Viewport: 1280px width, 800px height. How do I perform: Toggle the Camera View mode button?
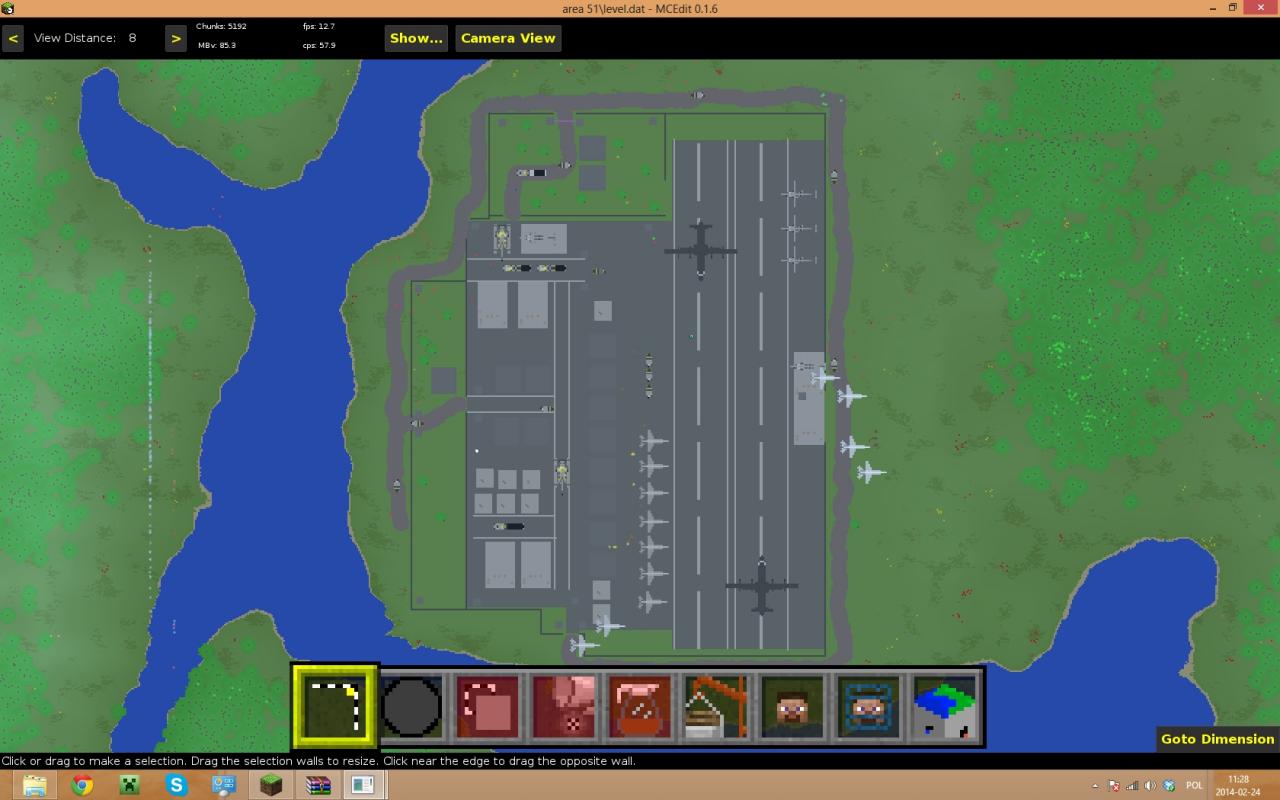click(508, 38)
